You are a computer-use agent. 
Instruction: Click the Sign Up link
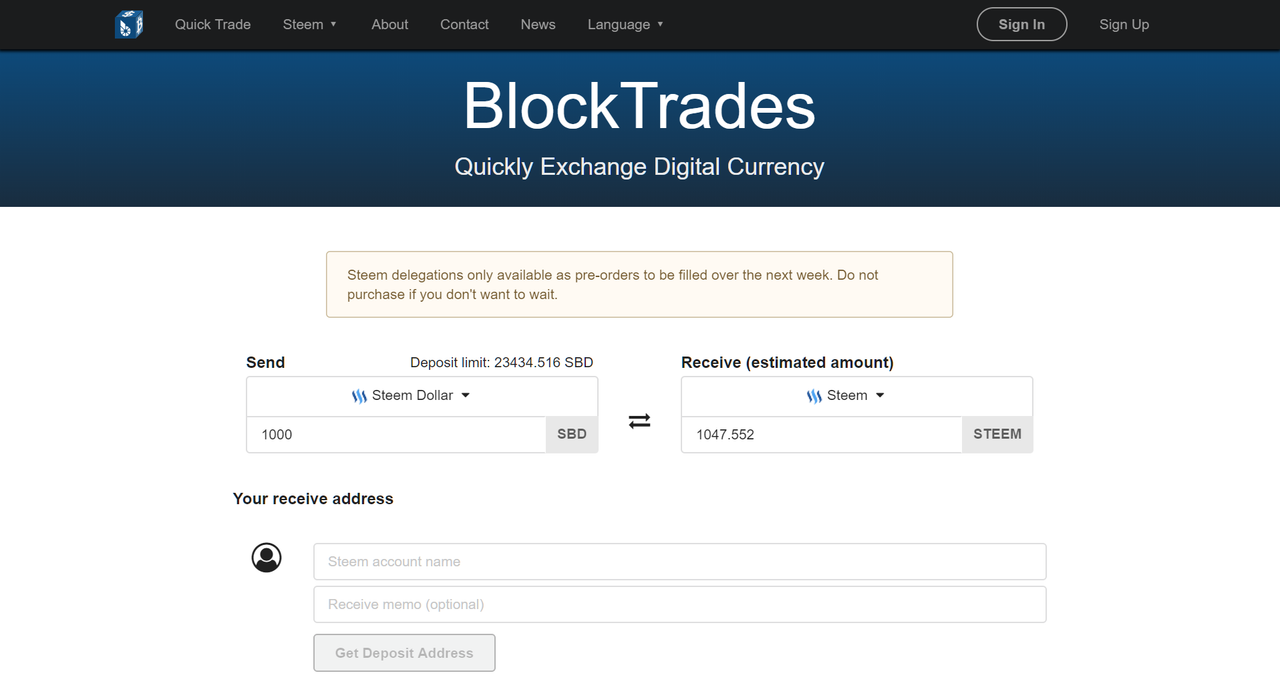click(1124, 24)
